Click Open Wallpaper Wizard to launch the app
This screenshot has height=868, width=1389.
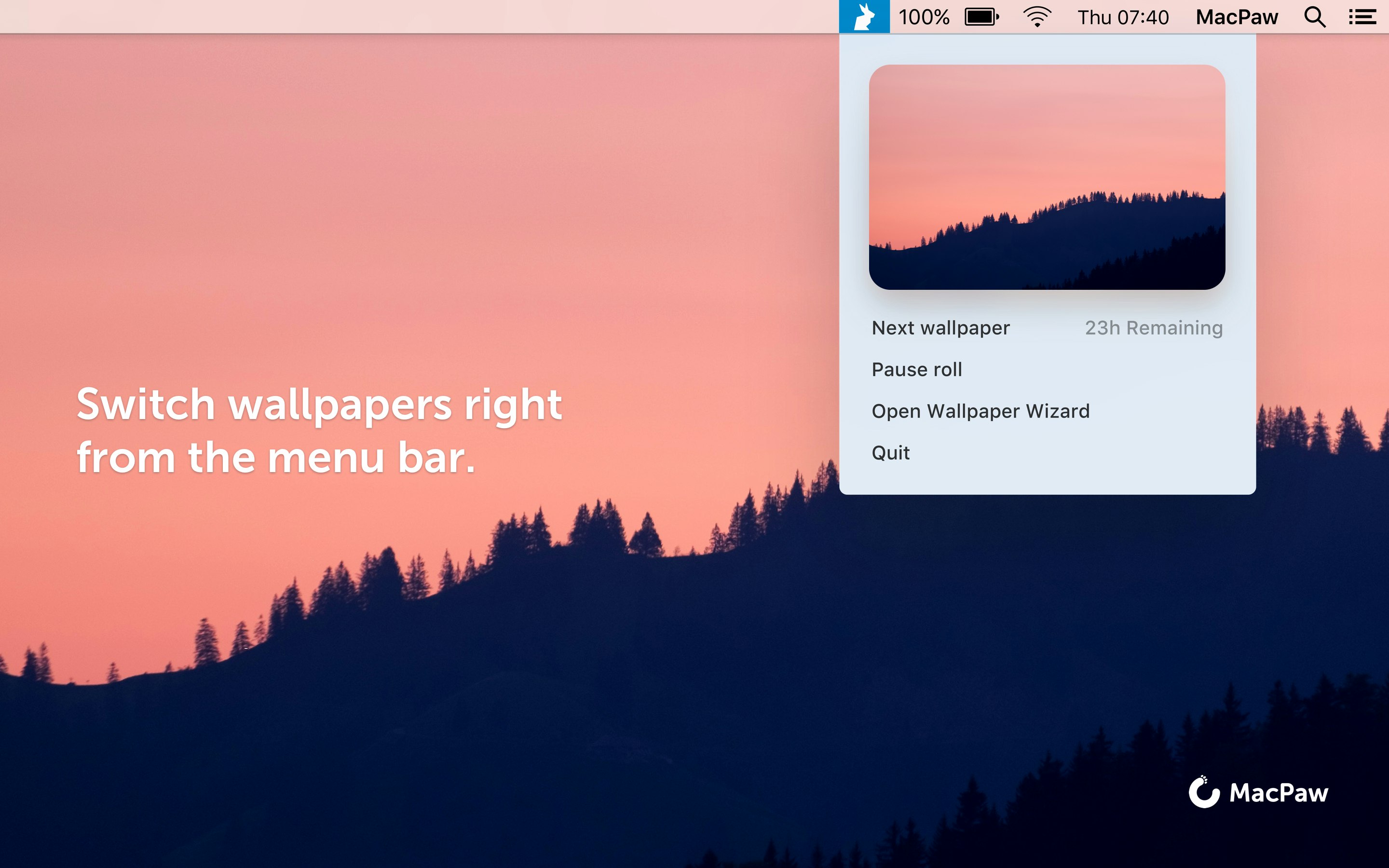(x=980, y=410)
